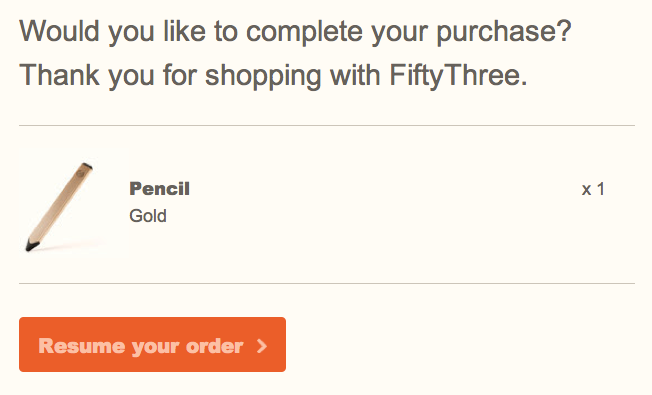Select the bold Pencil product name

click(x=160, y=189)
